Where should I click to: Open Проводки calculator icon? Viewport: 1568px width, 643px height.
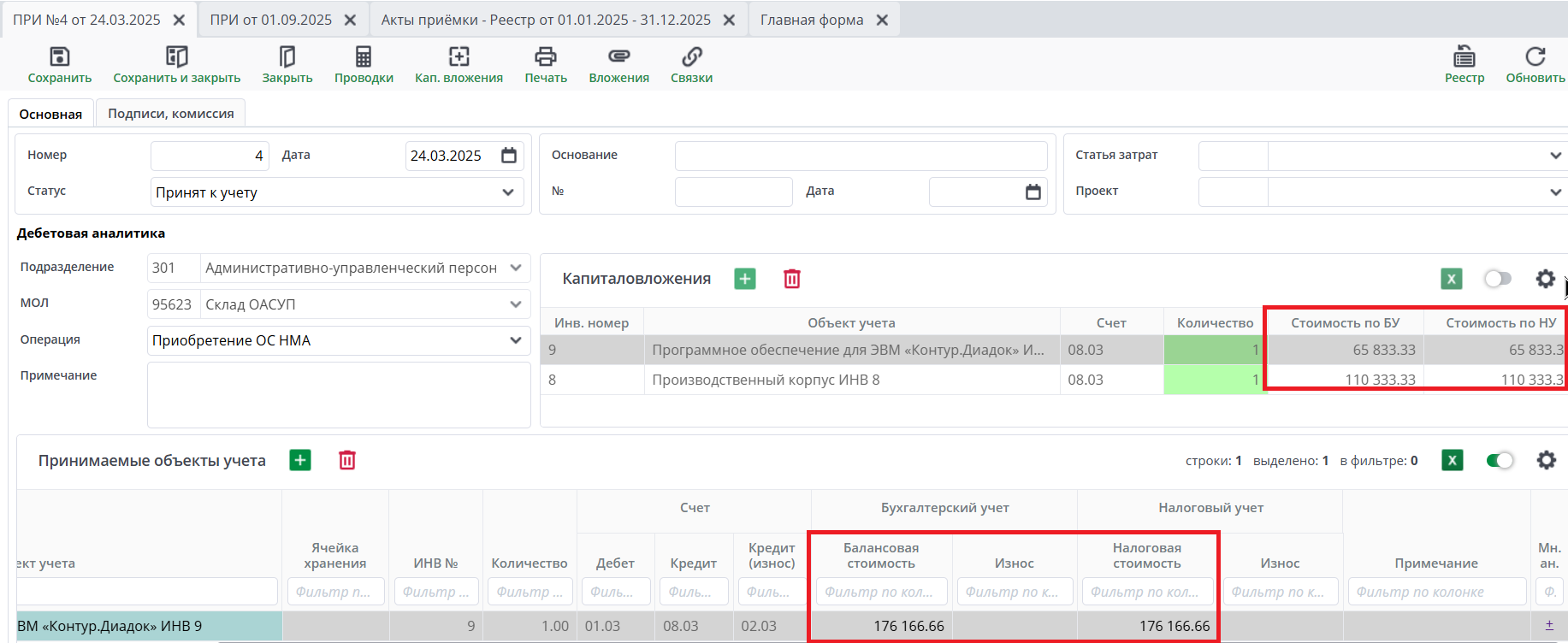364,57
